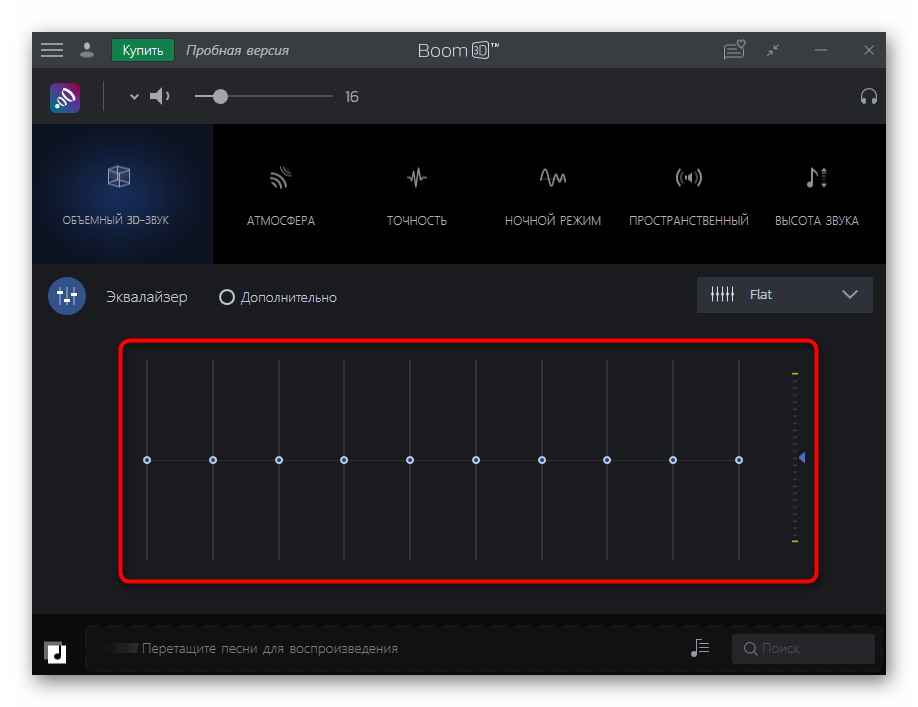Screen dimensions: 918x707
Task: Click the blue preamp gain arrow marker
Action: coord(802,457)
